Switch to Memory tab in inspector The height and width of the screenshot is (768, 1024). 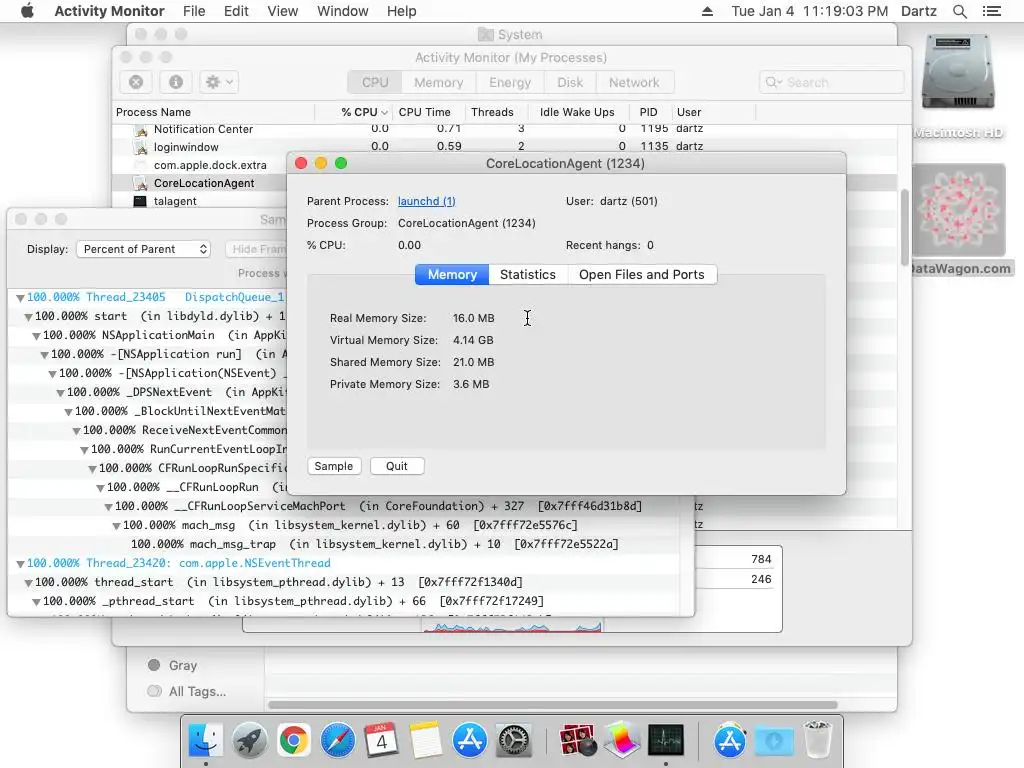pos(452,274)
